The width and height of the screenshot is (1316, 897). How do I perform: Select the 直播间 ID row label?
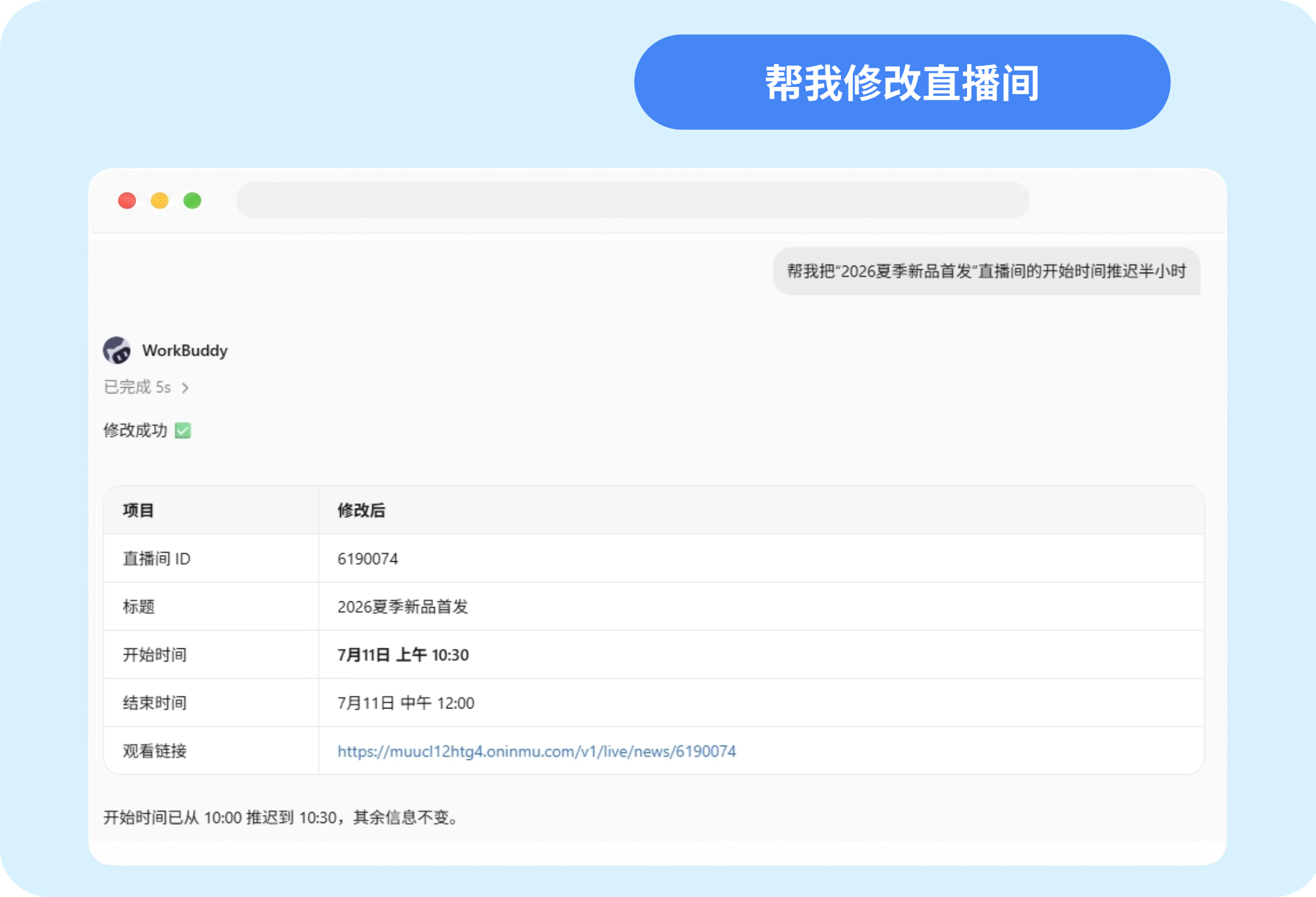coord(157,559)
